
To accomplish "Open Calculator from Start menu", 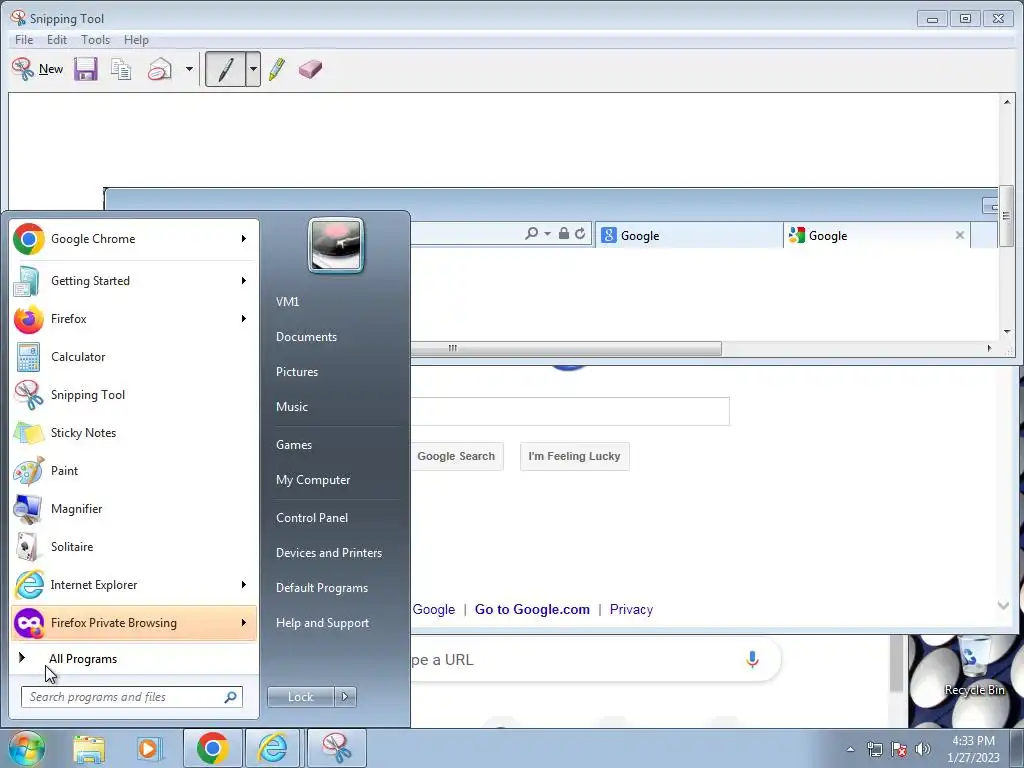I will (134, 357).
